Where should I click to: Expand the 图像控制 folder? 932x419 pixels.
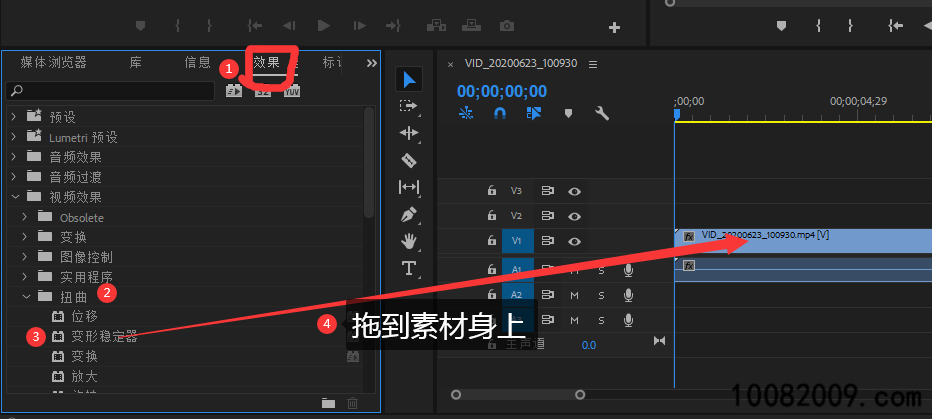[x=25, y=257]
